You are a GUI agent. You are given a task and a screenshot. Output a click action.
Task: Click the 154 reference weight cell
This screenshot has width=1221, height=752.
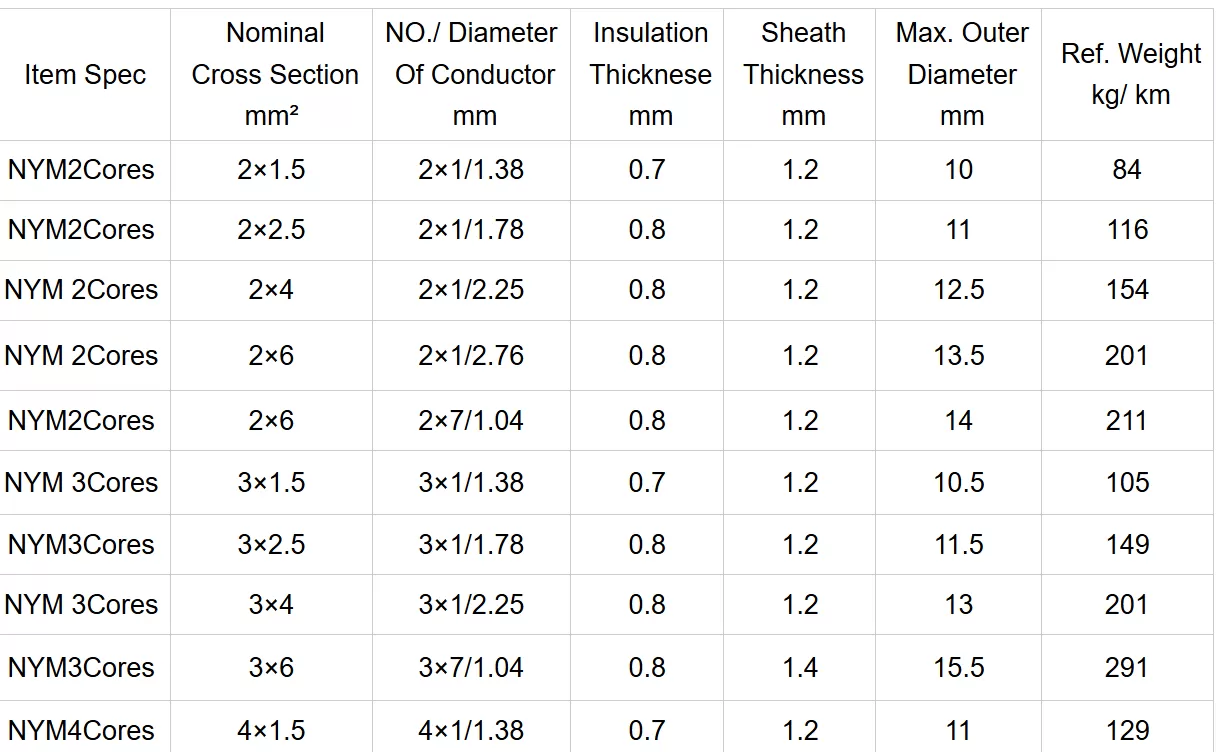pyautogui.click(x=1127, y=290)
